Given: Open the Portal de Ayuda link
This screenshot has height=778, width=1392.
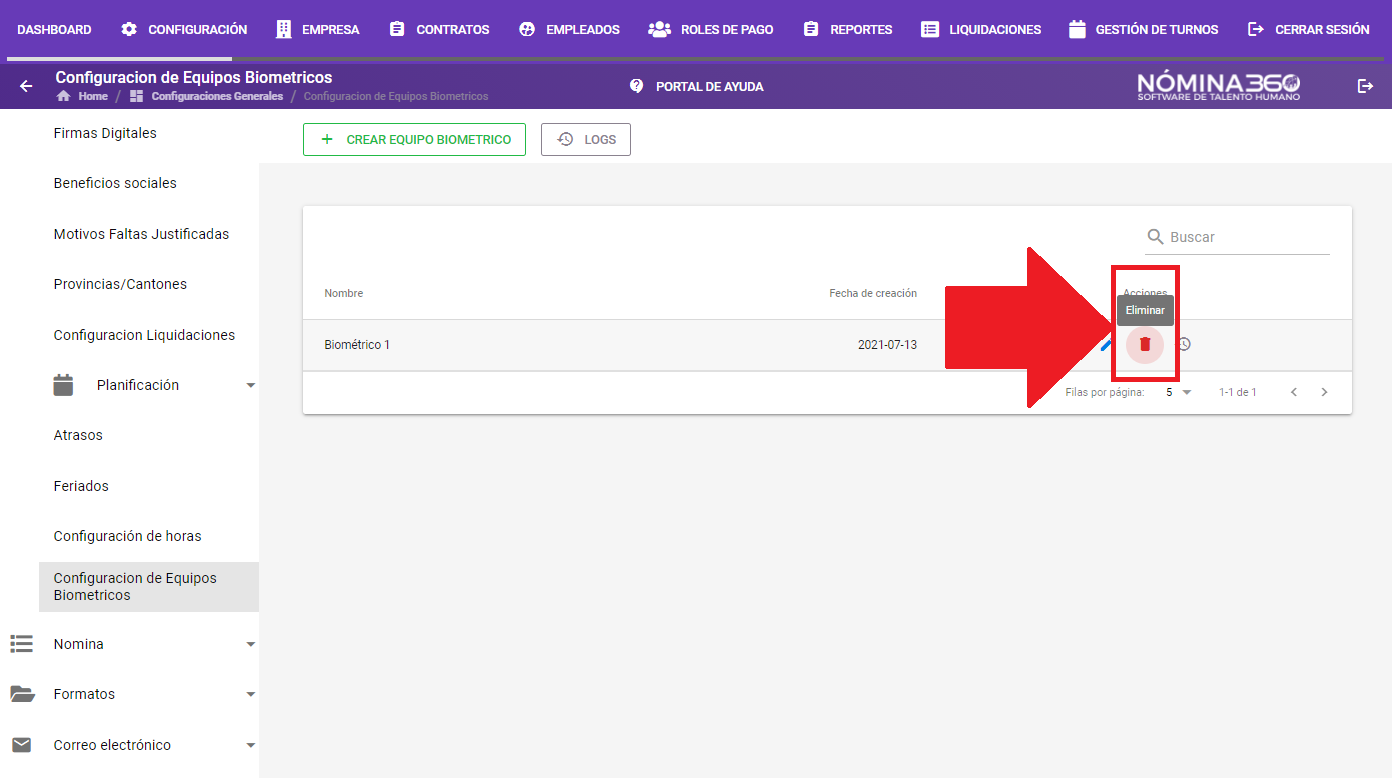Looking at the screenshot, I should pyautogui.click(x=697, y=87).
